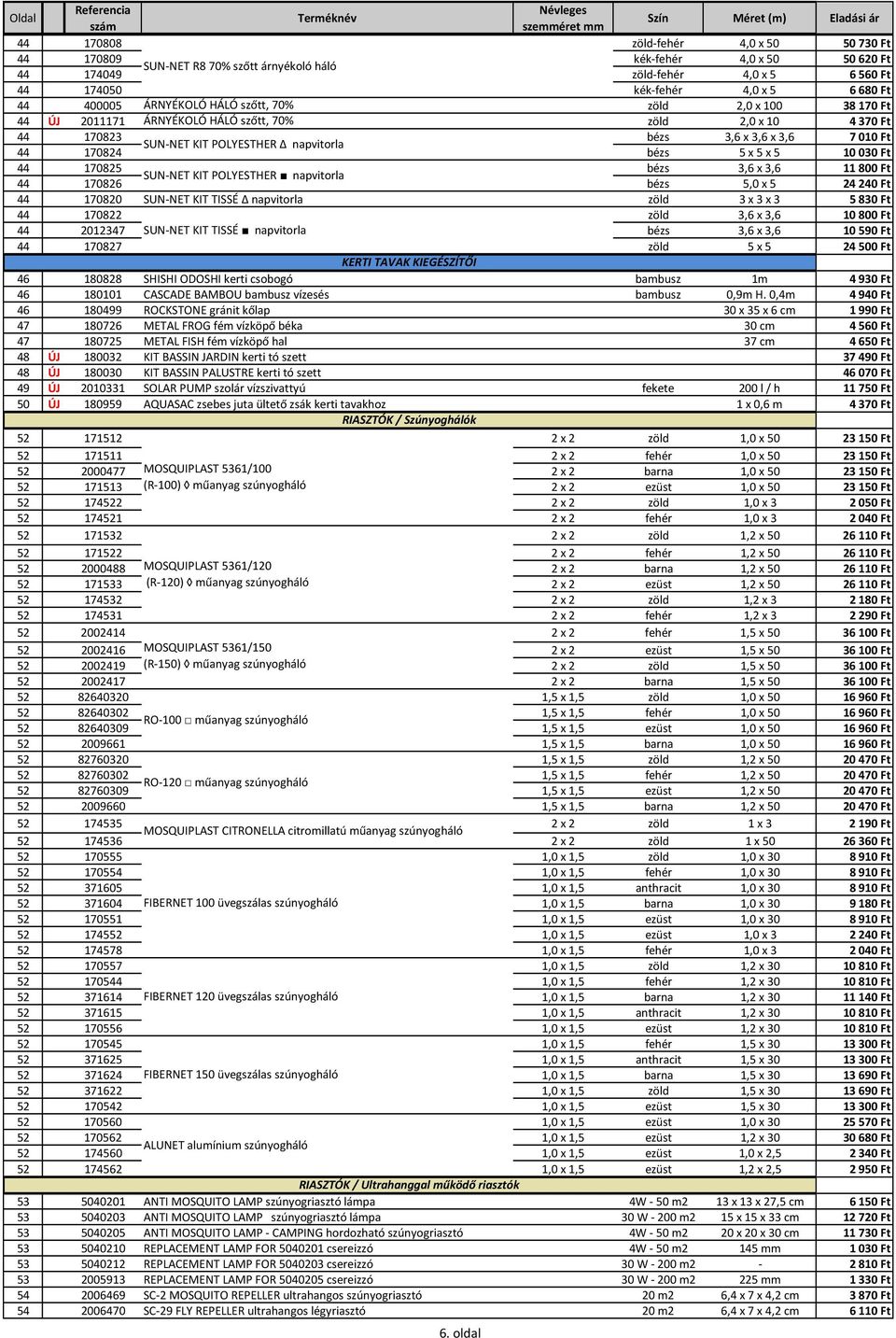This screenshot has width=896, height=1338.
Task: Select reference number 371605
Action: click(x=103, y=888)
